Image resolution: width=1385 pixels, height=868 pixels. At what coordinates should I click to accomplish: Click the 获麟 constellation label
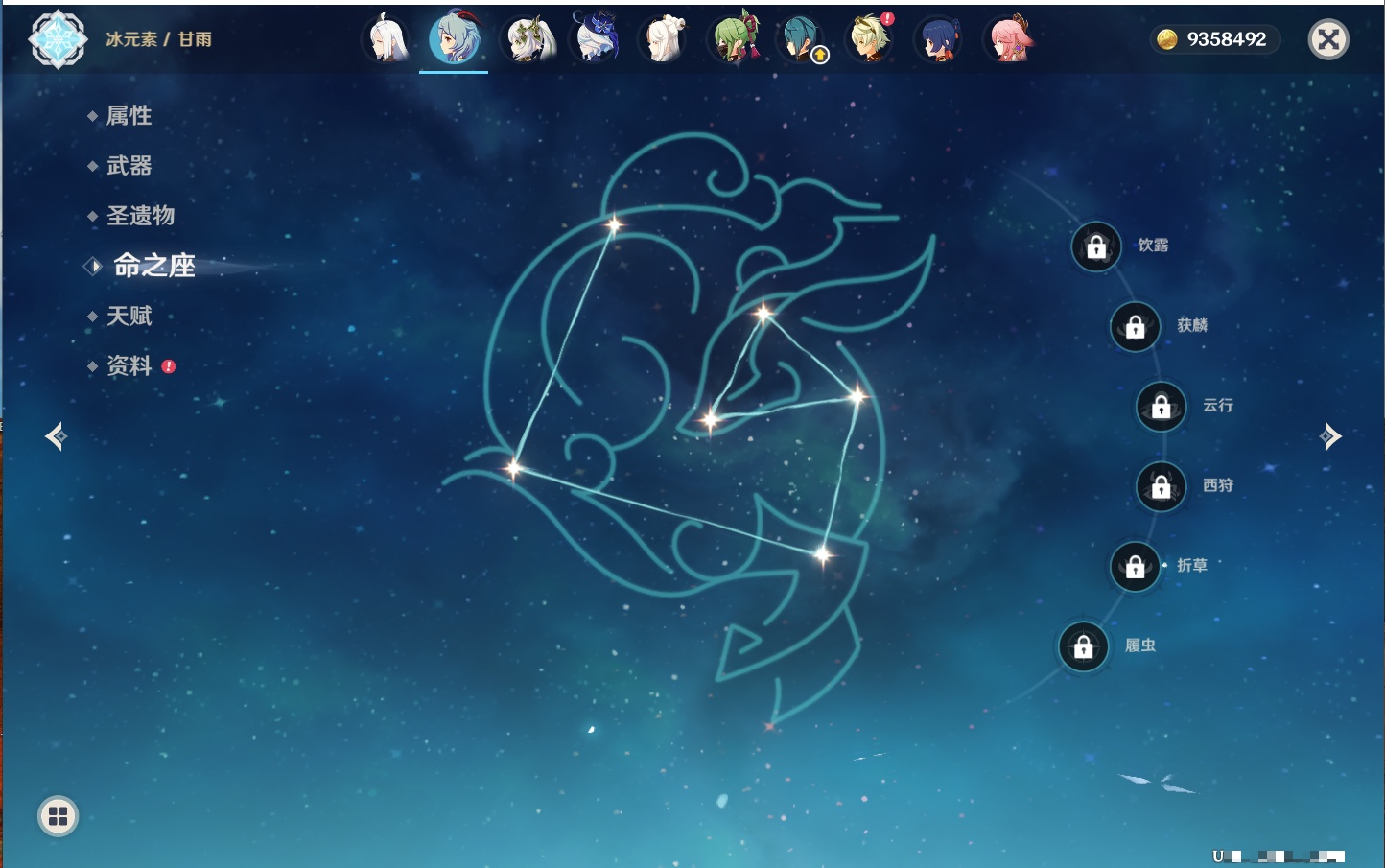pos(1192,325)
